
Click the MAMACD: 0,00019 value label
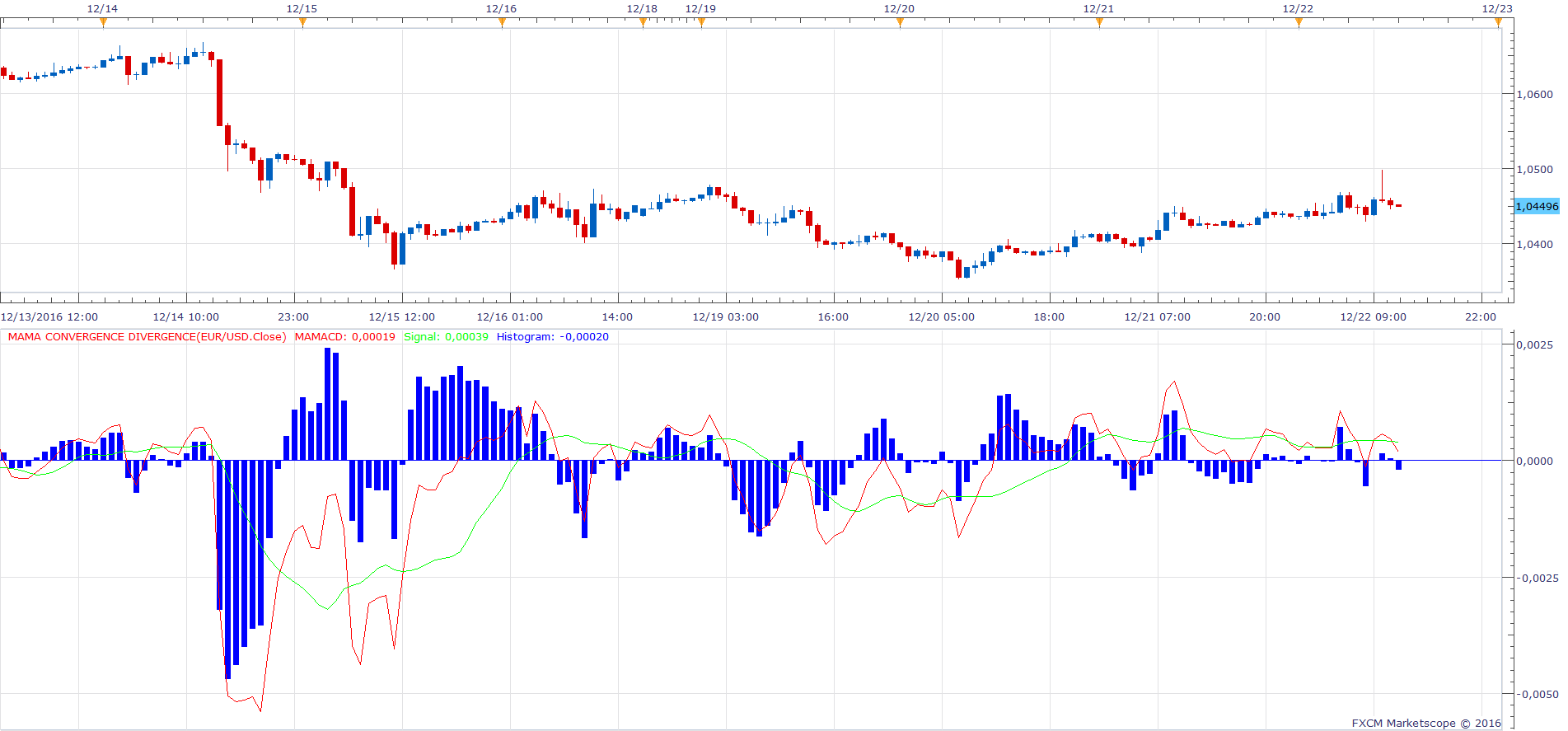345,337
